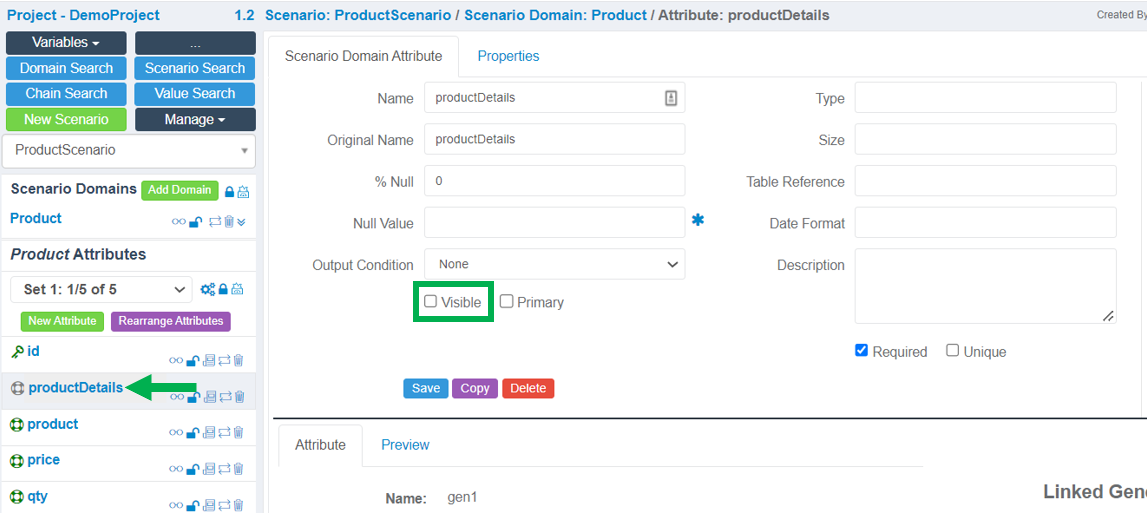
Task: Expand Product domain with double chevron
Action: [241, 222]
